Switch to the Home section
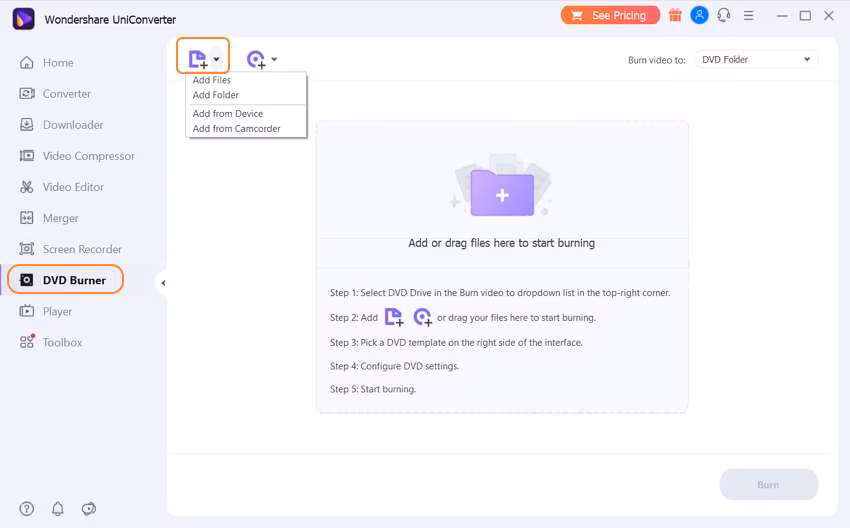The width and height of the screenshot is (850, 528). point(58,63)
